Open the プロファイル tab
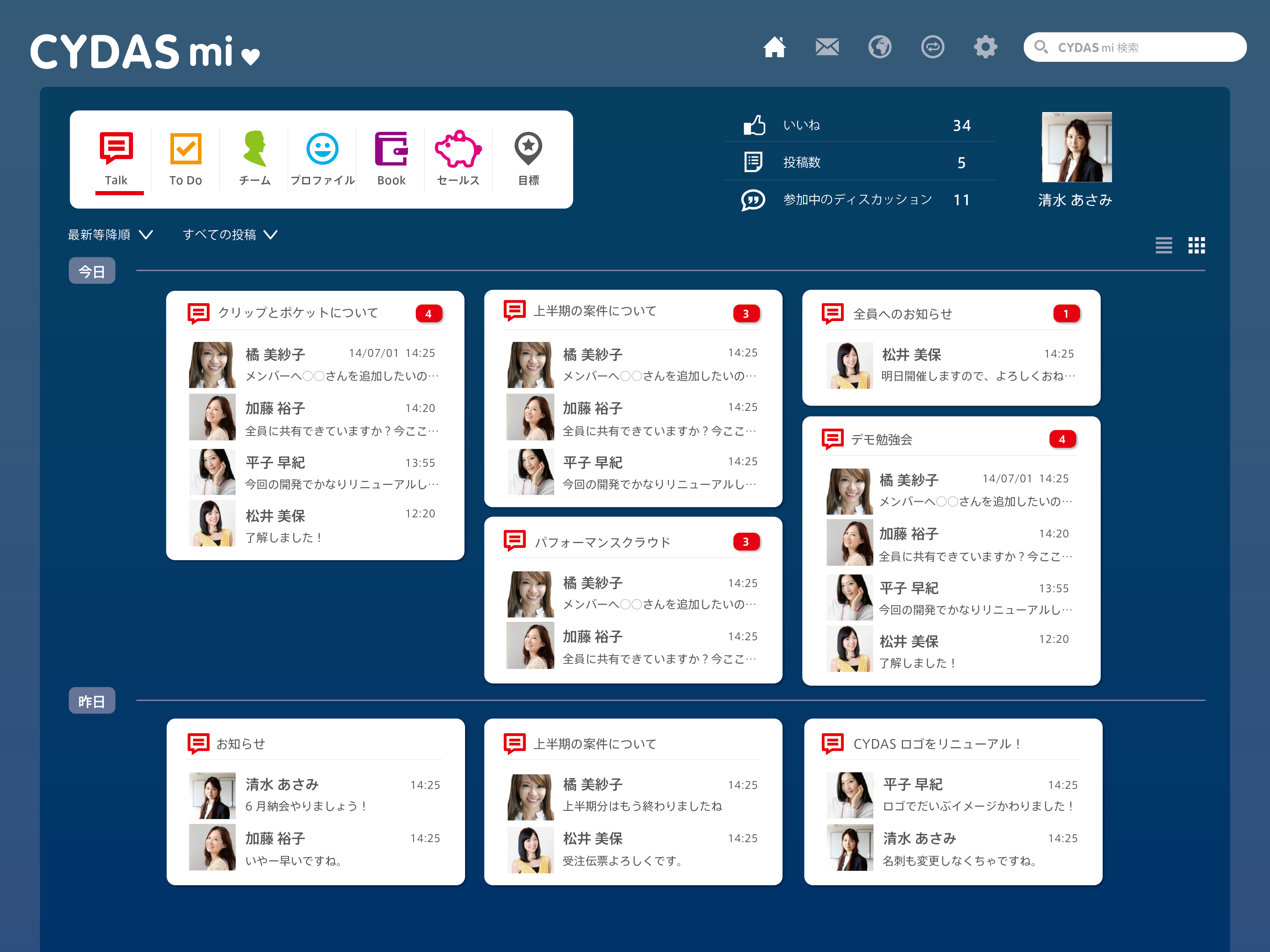Screen dimensions: 1270x952 coord(322,159)
